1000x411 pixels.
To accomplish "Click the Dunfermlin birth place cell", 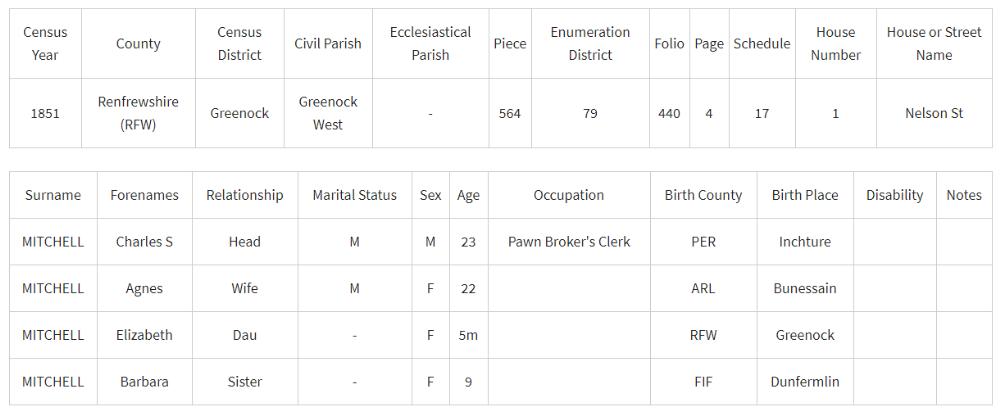I will pos(804,381).
